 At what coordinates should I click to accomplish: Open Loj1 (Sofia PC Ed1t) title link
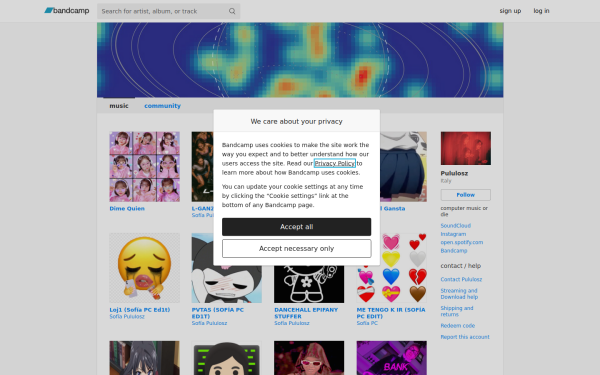(140, 310)
